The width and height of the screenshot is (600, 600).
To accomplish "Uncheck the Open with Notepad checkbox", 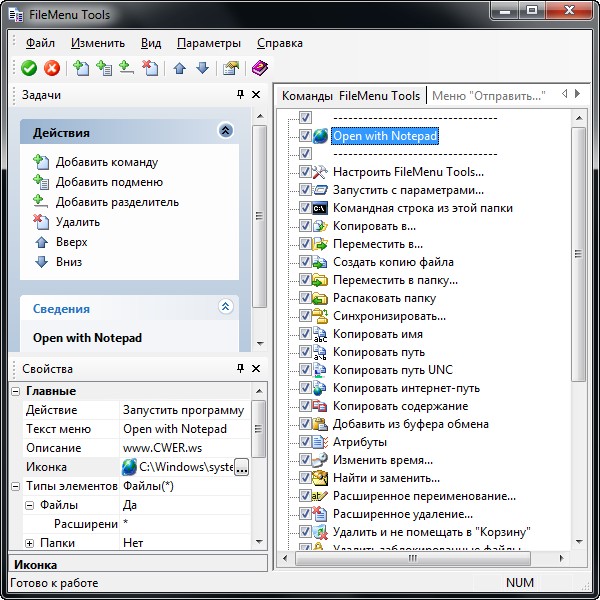I will [x=305, y=136].
